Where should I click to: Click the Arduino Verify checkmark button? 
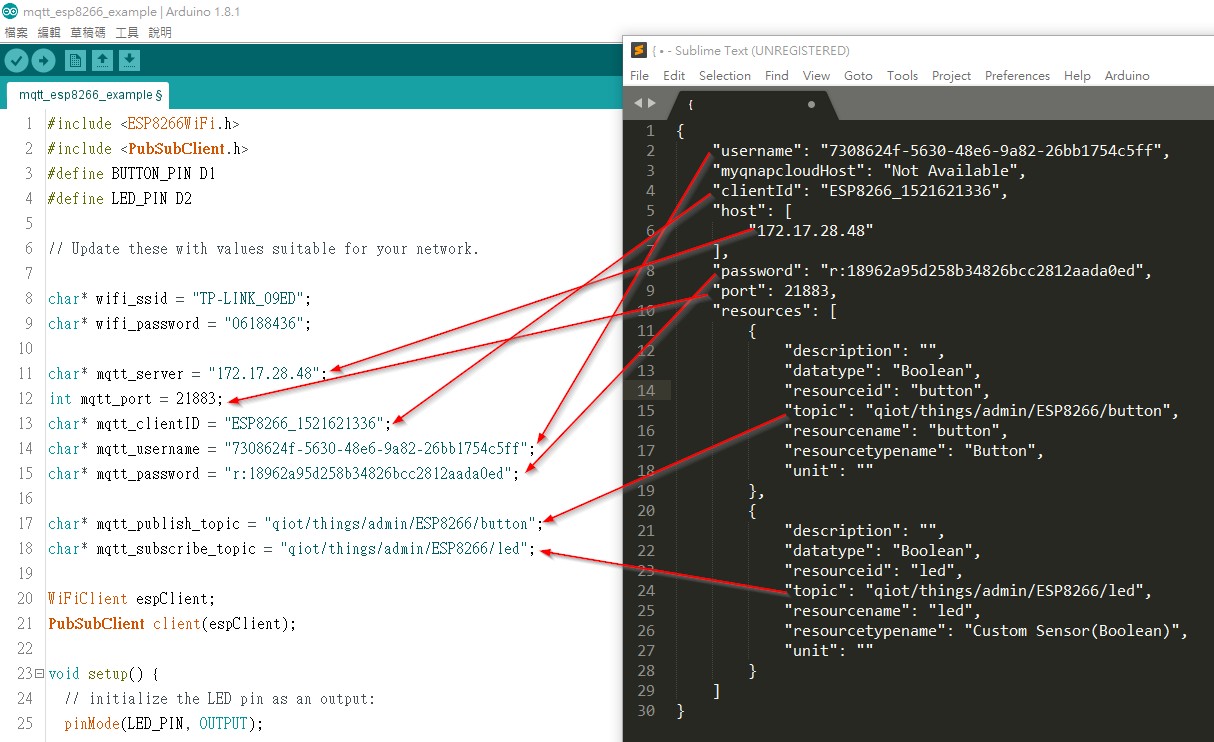(16, 61)
